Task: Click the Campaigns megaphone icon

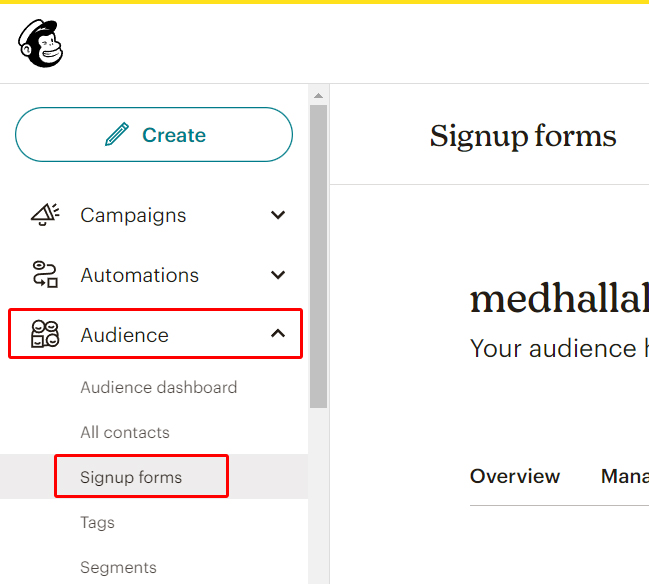Action: click(45, 214)
